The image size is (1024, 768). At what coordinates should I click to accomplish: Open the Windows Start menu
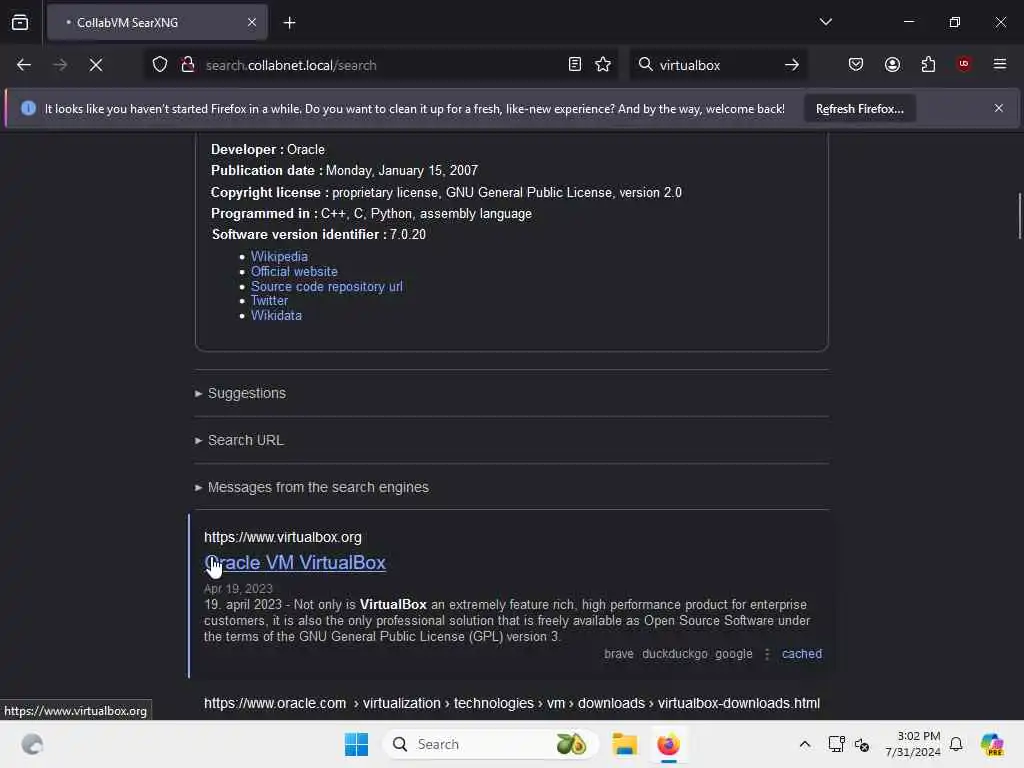[357, 744]
